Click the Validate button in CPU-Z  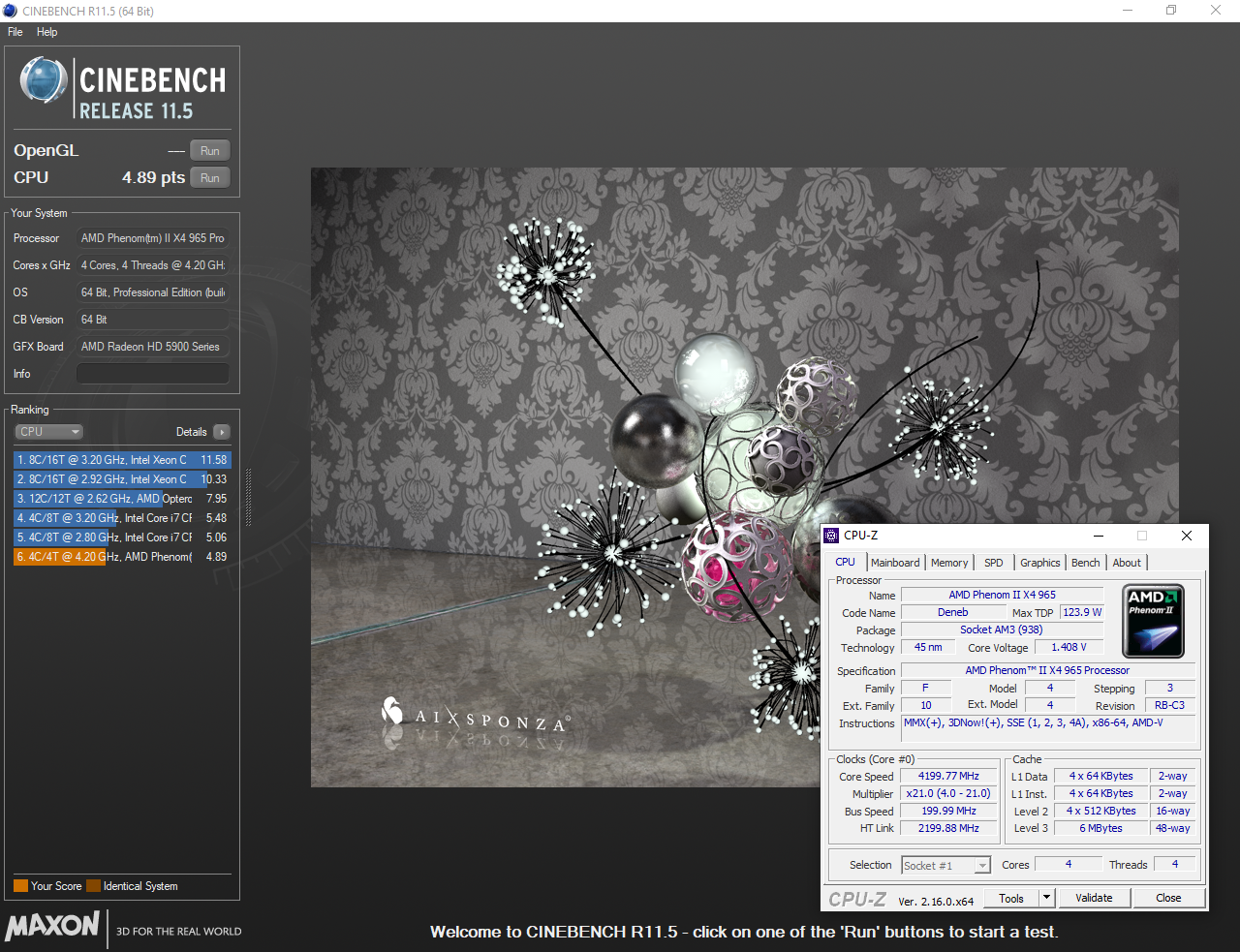(1094, 899)
